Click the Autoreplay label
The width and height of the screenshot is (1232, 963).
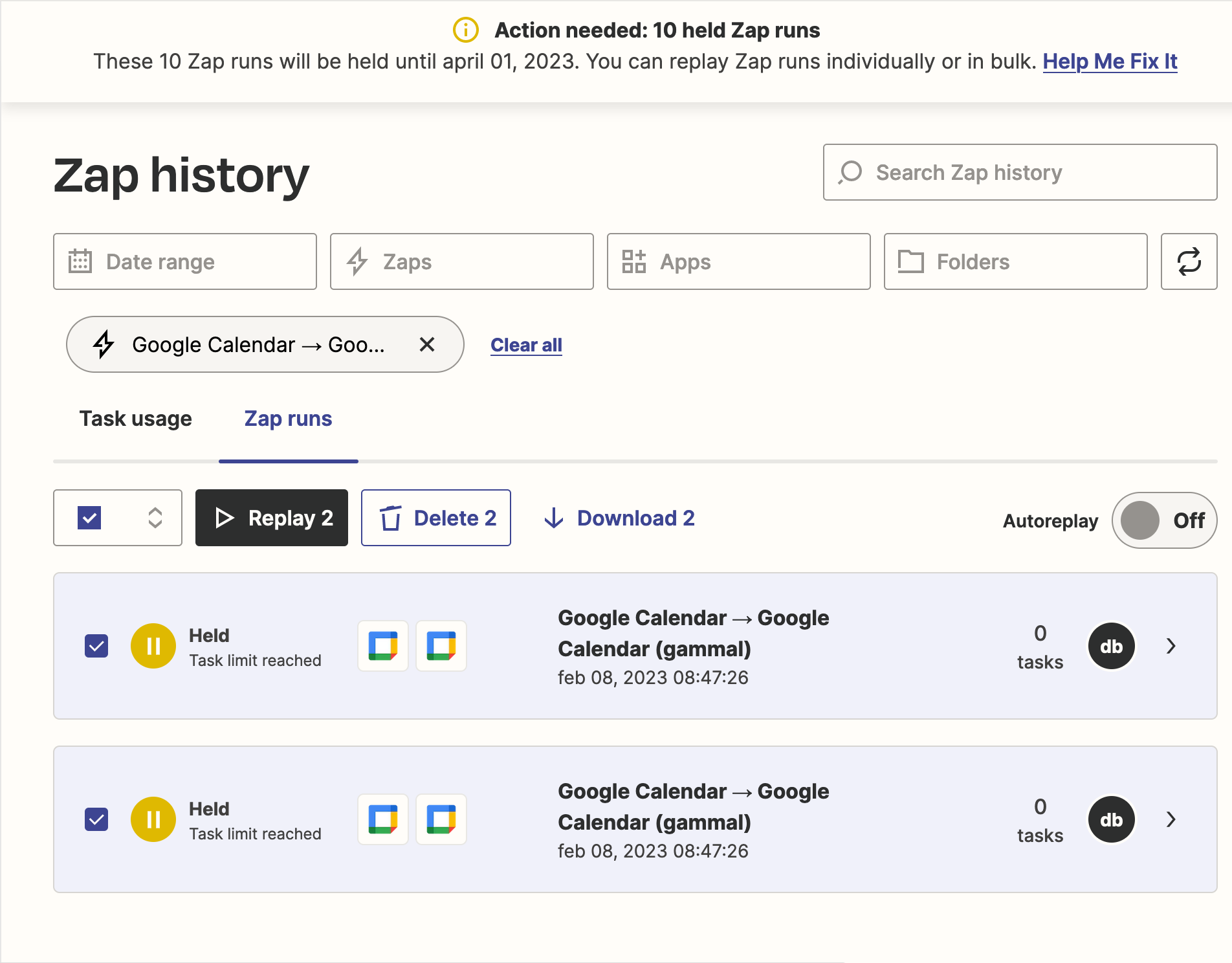pos(1050,521)
